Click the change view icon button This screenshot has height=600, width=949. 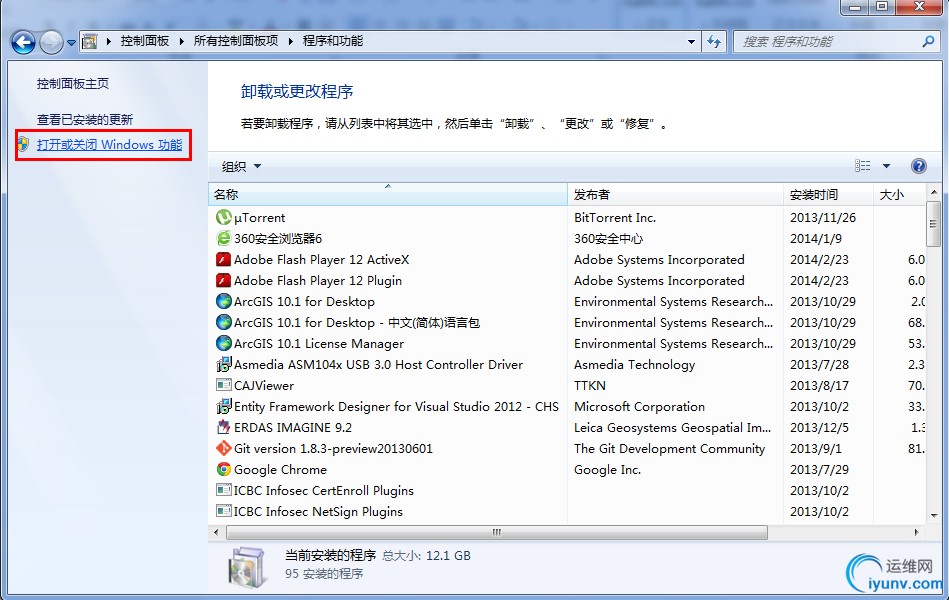click(862, 166)
